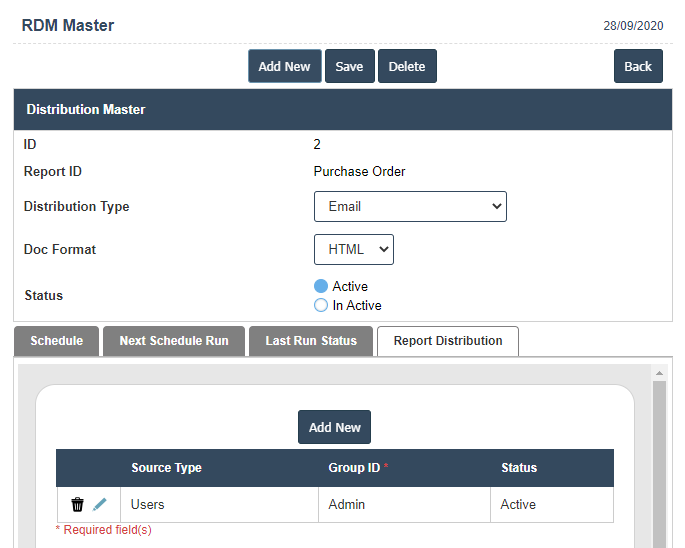This screenshot has height=548, width=685.
Task: Click the Source Type column header
Action: [x=166, y=468]
